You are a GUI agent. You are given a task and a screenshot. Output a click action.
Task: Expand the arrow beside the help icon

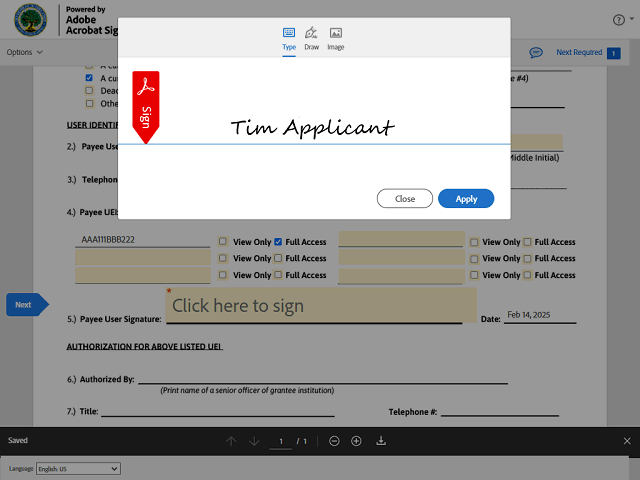(x=632, y=19)
